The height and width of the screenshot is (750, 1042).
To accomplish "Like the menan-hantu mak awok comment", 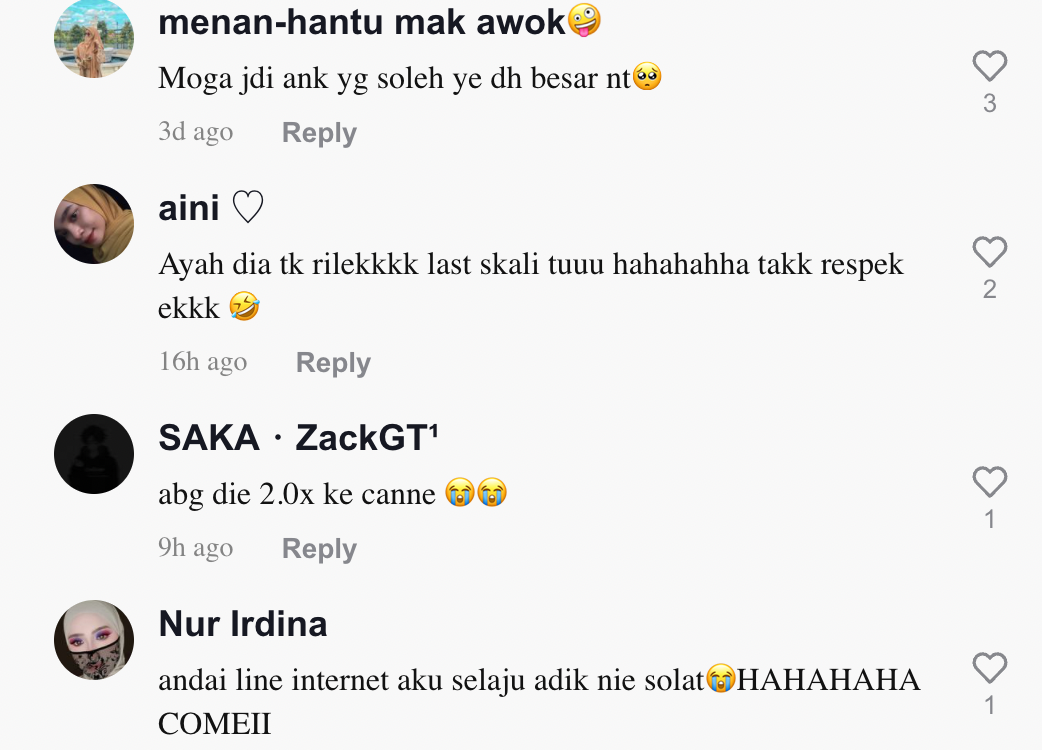I will (990, 66).
